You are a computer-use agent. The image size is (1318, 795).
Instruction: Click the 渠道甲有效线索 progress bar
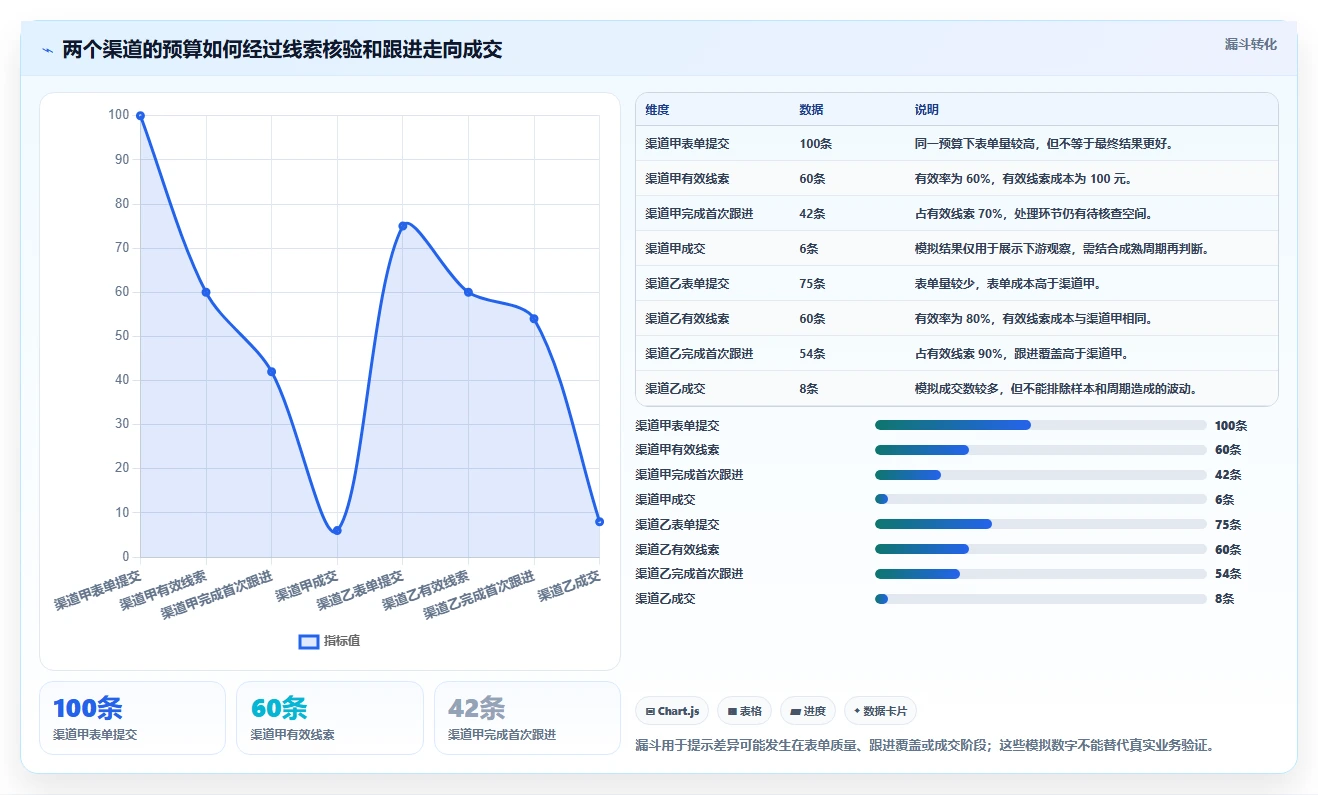(1041, 450)
